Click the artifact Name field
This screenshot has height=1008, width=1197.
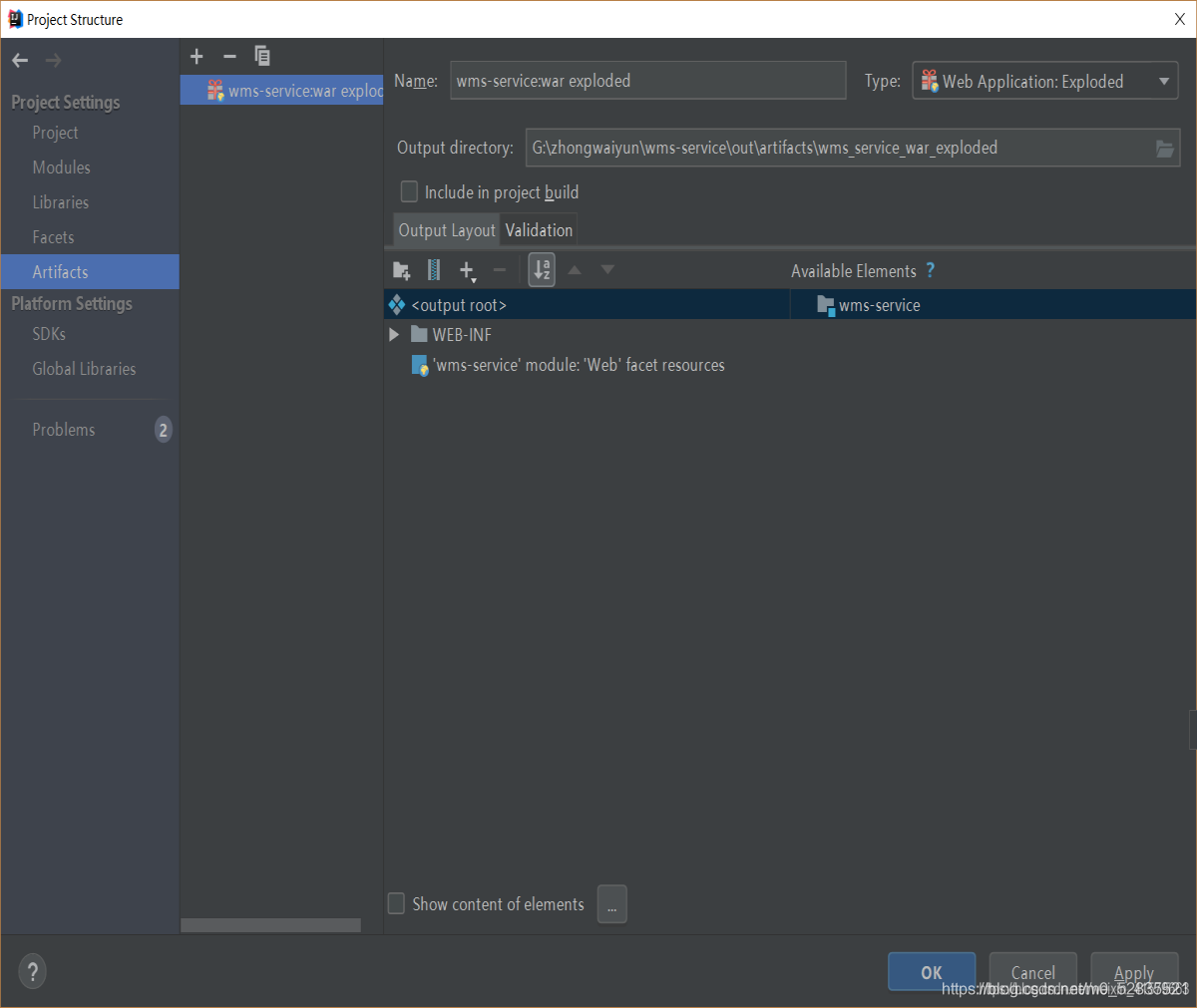648,81
